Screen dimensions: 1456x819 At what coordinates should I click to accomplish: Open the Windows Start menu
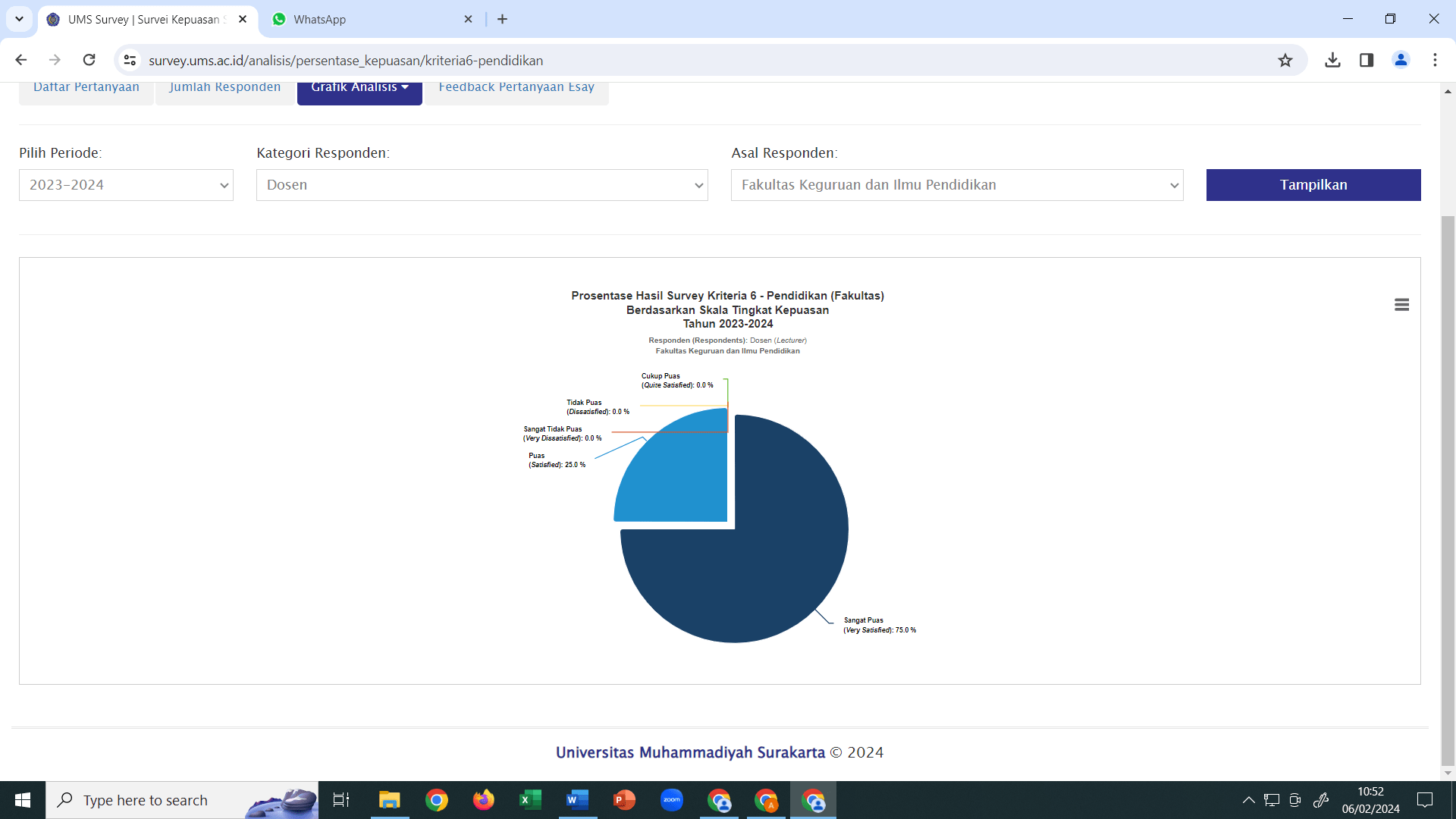coord(23,800)
